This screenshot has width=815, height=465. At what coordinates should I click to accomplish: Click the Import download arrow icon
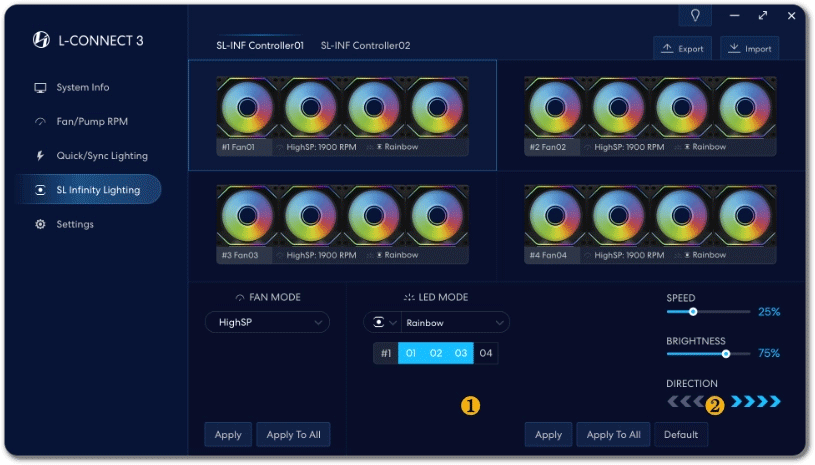click(733, 48)
